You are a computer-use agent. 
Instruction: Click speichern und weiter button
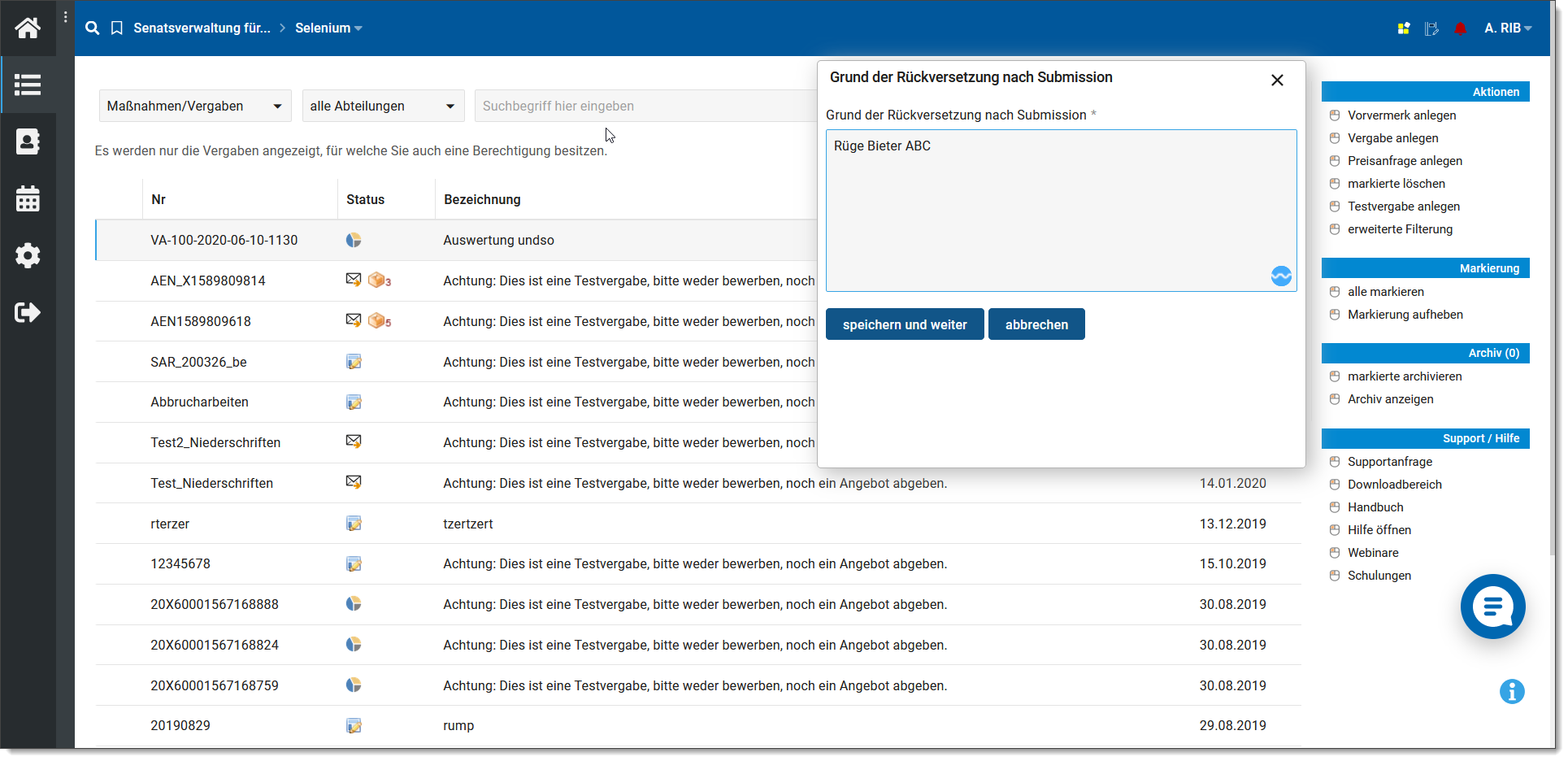click(905, 324)
